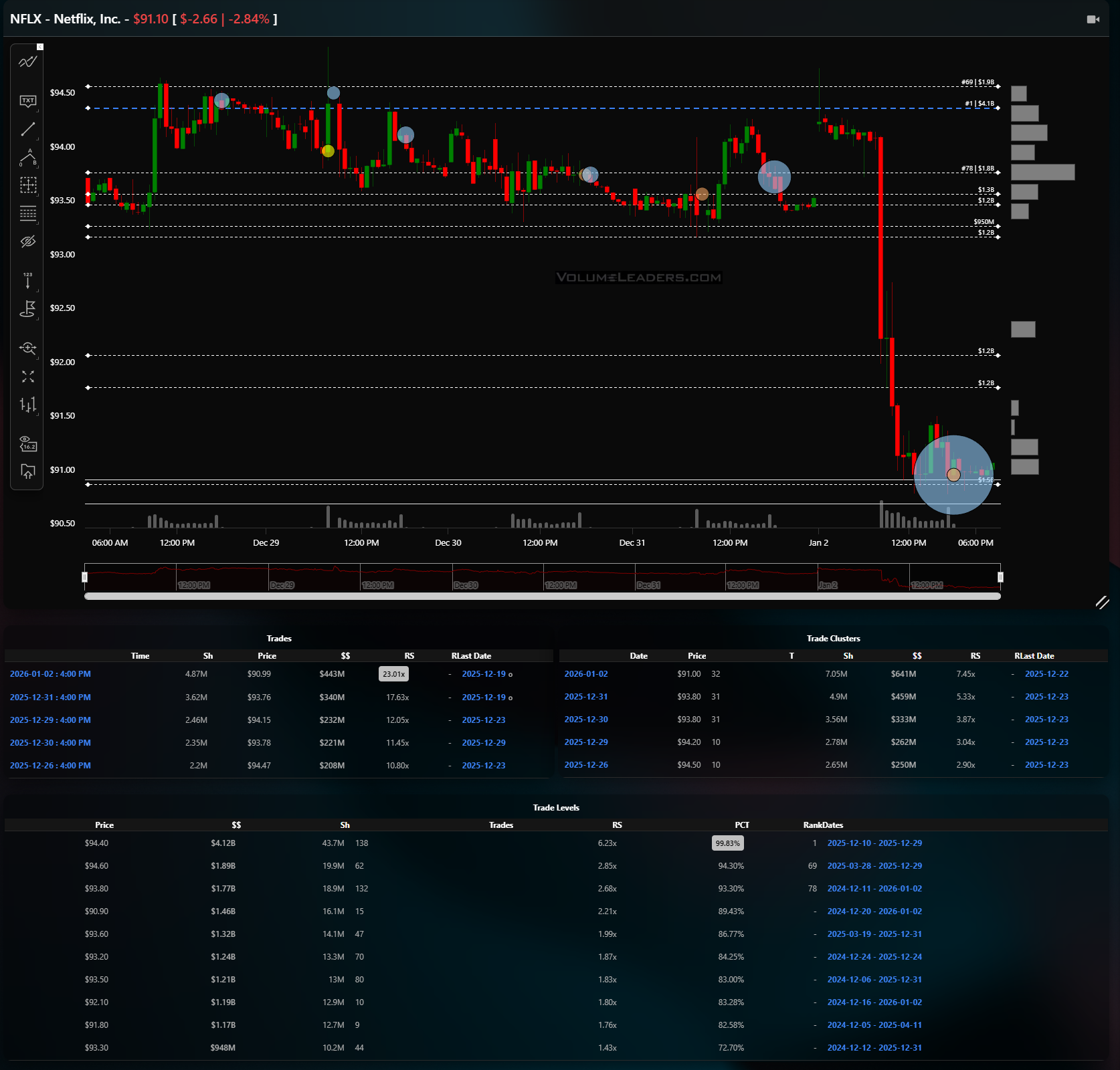
Task: Click the $94.40 trade level price
Action: (96, 843)
